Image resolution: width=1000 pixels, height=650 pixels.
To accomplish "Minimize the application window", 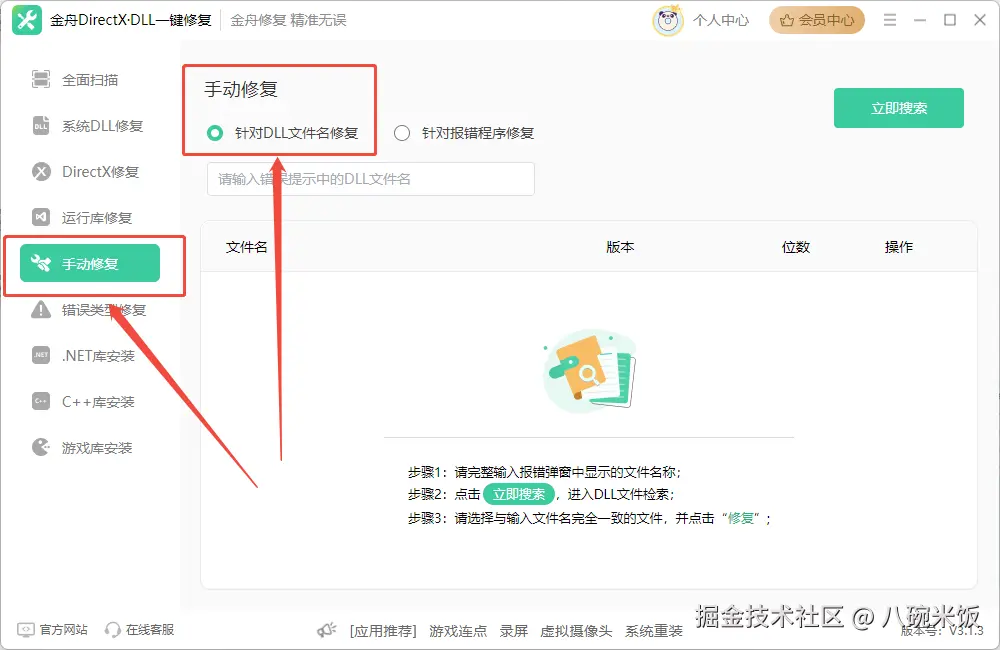I will 920,20.
